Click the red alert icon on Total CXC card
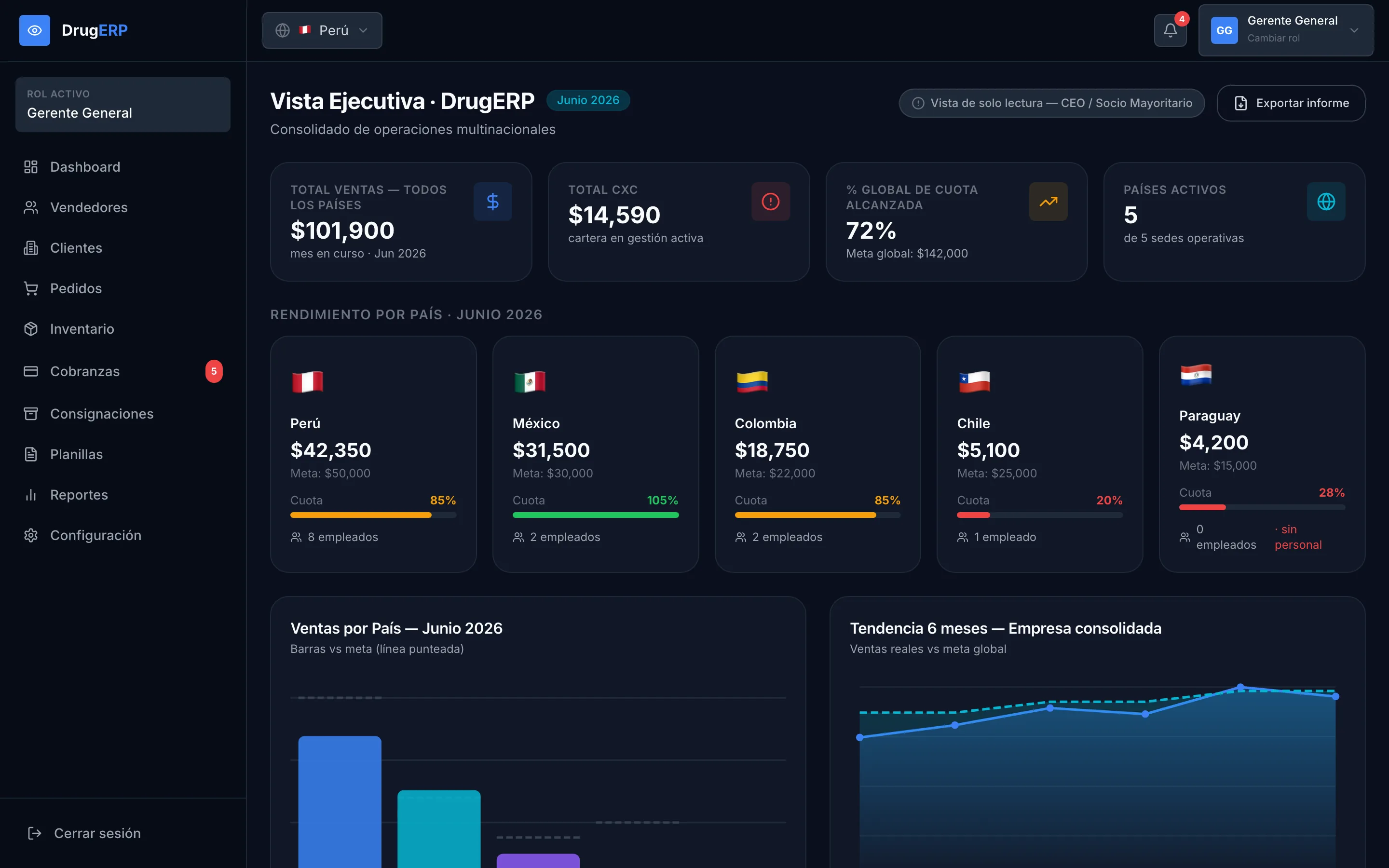1389x868 pixels. [x=770, y=202]
